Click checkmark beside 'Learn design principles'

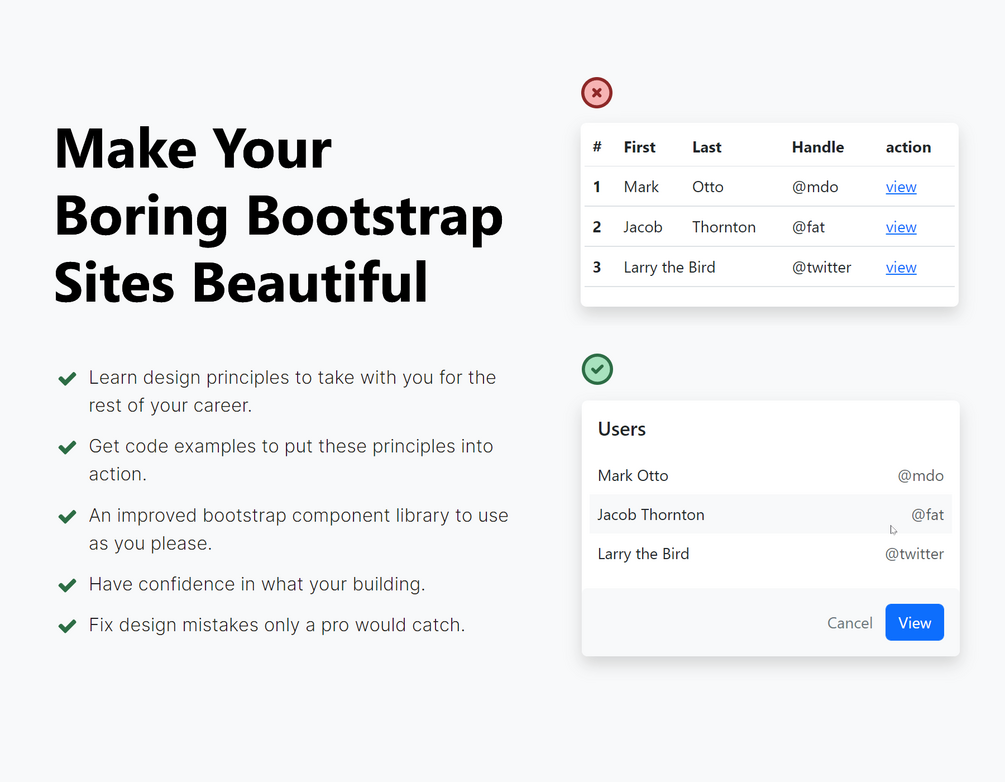coord(67,379)
